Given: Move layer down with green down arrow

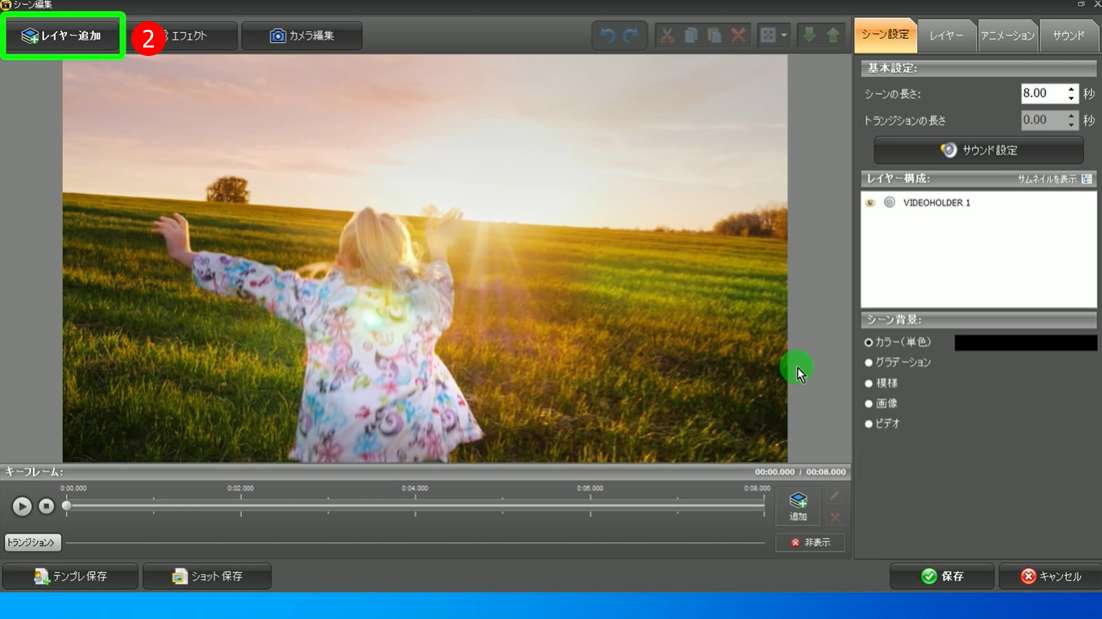Looking at the screenshot, I should [x=809, y=36].
